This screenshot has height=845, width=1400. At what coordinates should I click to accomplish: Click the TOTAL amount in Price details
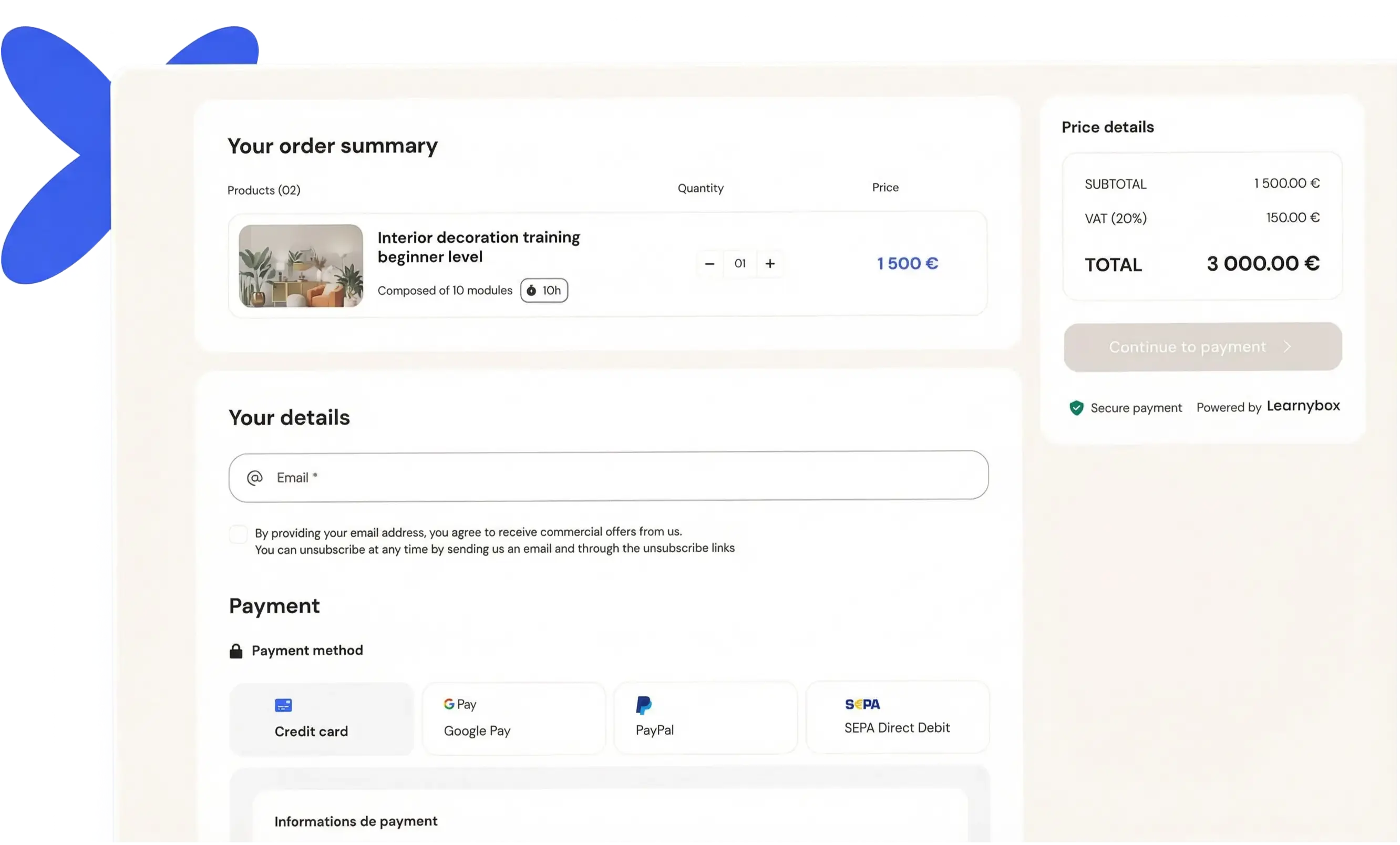click(1262, 263)
